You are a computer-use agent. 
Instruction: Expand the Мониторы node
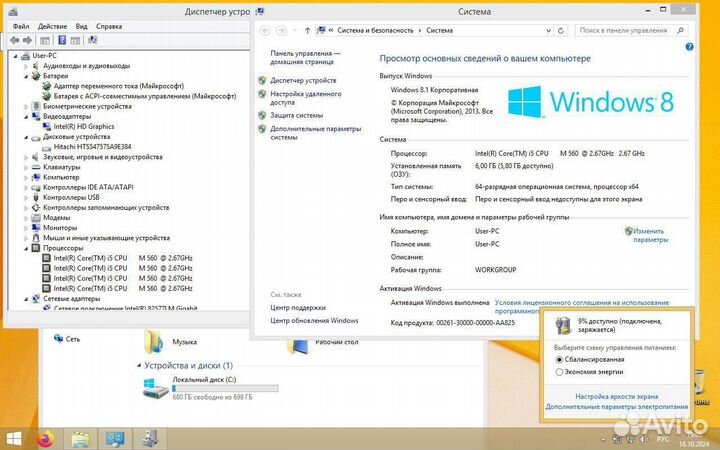[x=26, y=228]
